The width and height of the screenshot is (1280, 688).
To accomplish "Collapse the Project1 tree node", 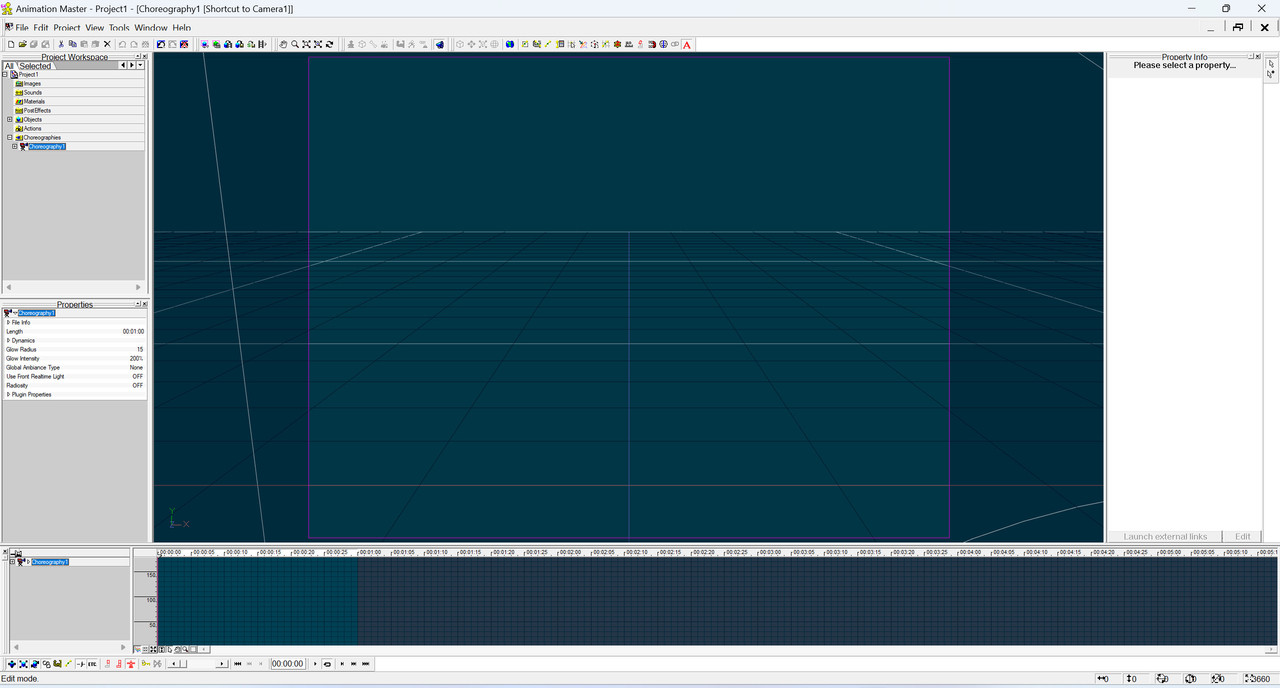I will [x=5, y=74].
